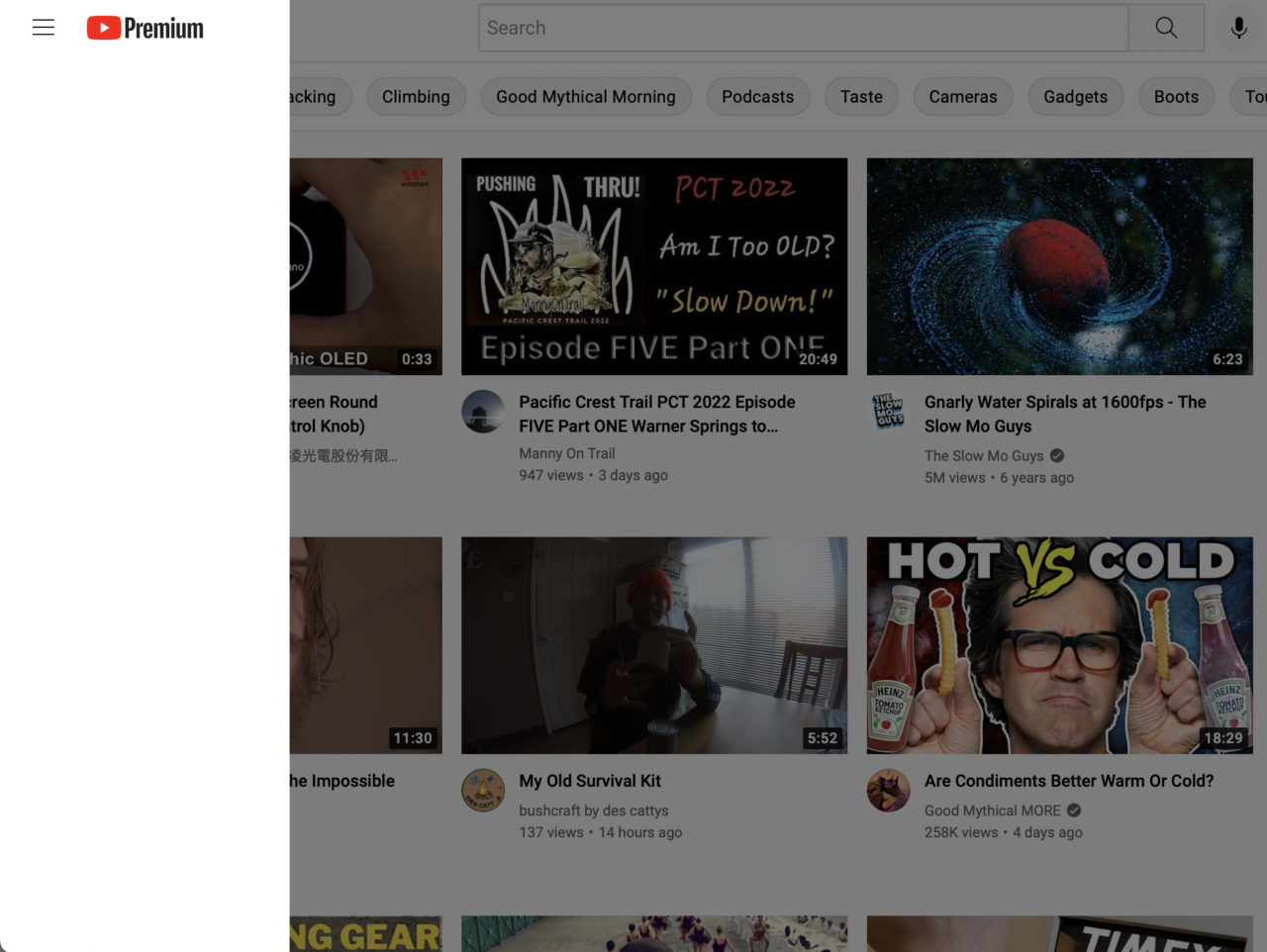Activate voice search microphone icon
Screen dimensions: 1267x952
pos(1238,28)
